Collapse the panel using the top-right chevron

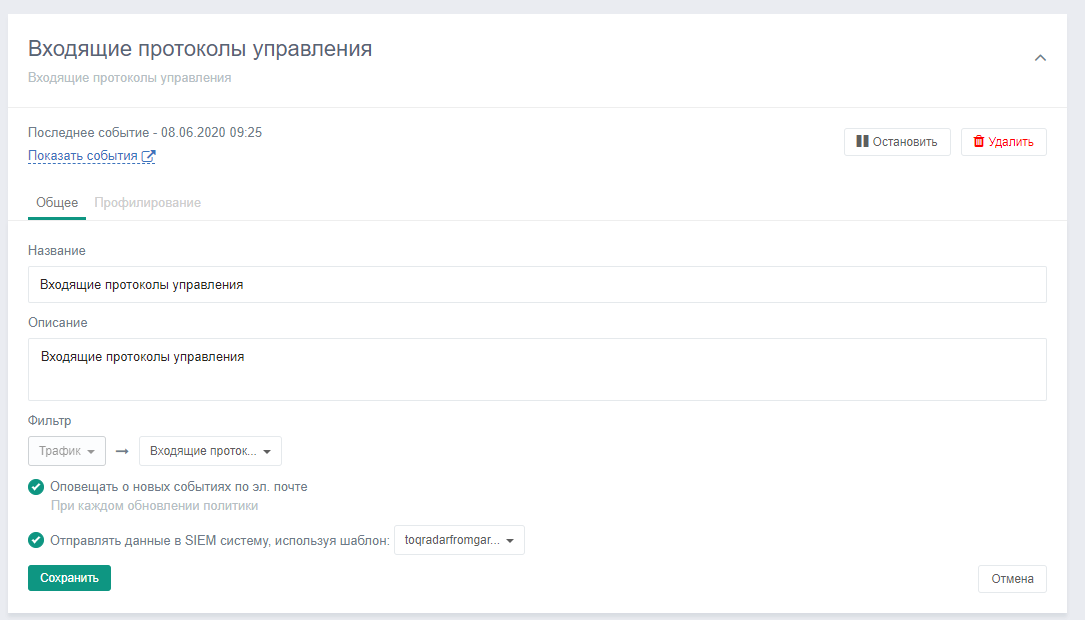coord(1040,58)
